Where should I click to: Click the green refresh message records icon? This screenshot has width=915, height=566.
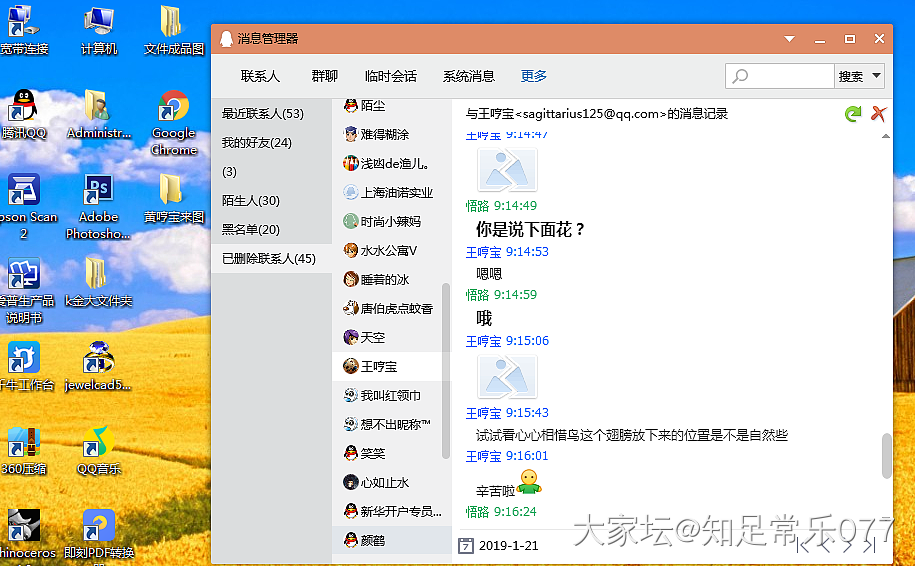pyautogui.click(x=853, y=114)
